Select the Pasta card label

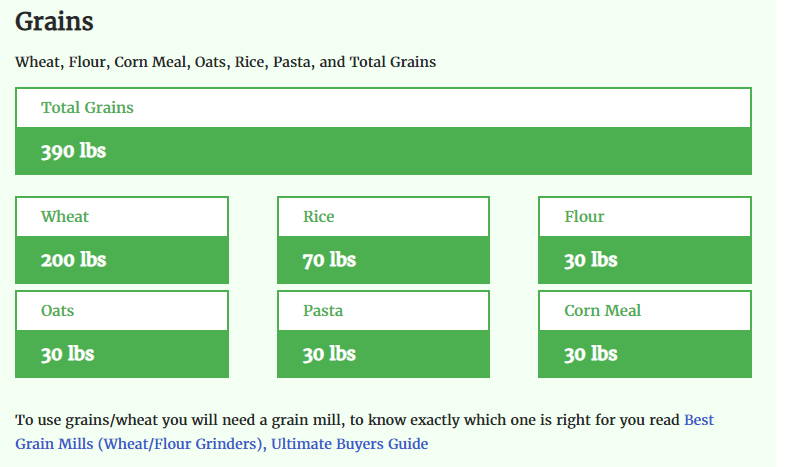(323, 311)
